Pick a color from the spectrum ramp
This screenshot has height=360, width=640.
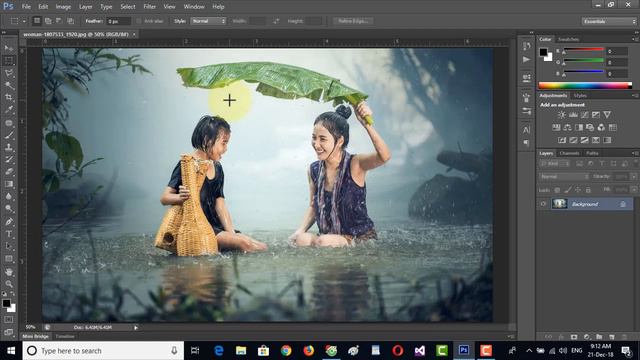click(x=585, y=85)
